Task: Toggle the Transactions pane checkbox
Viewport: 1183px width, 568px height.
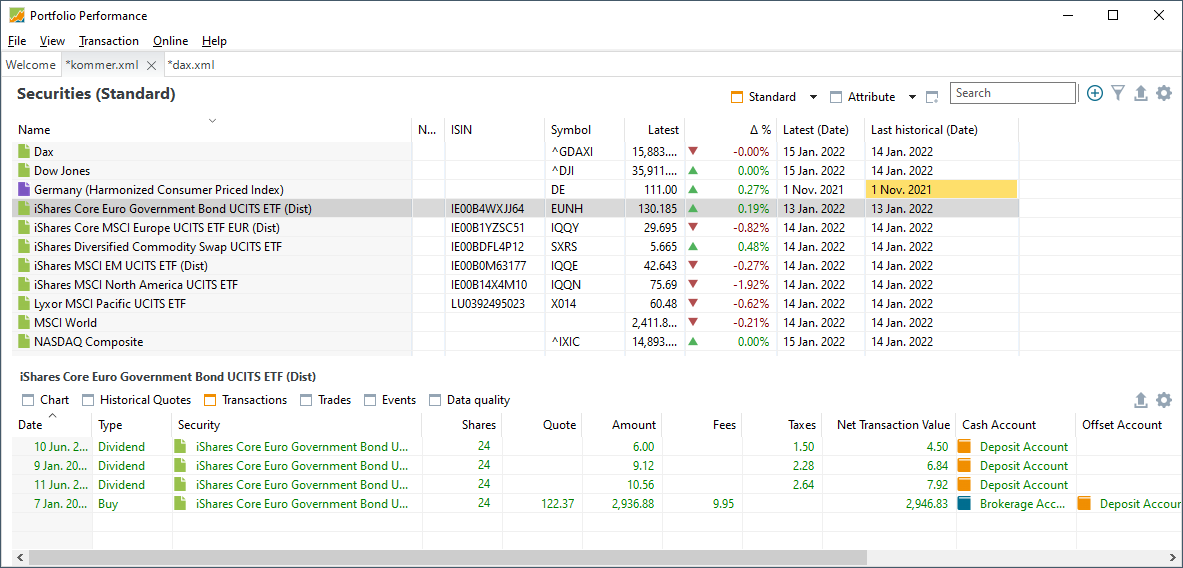Action: pyautogui.click(x=210, y=401)
